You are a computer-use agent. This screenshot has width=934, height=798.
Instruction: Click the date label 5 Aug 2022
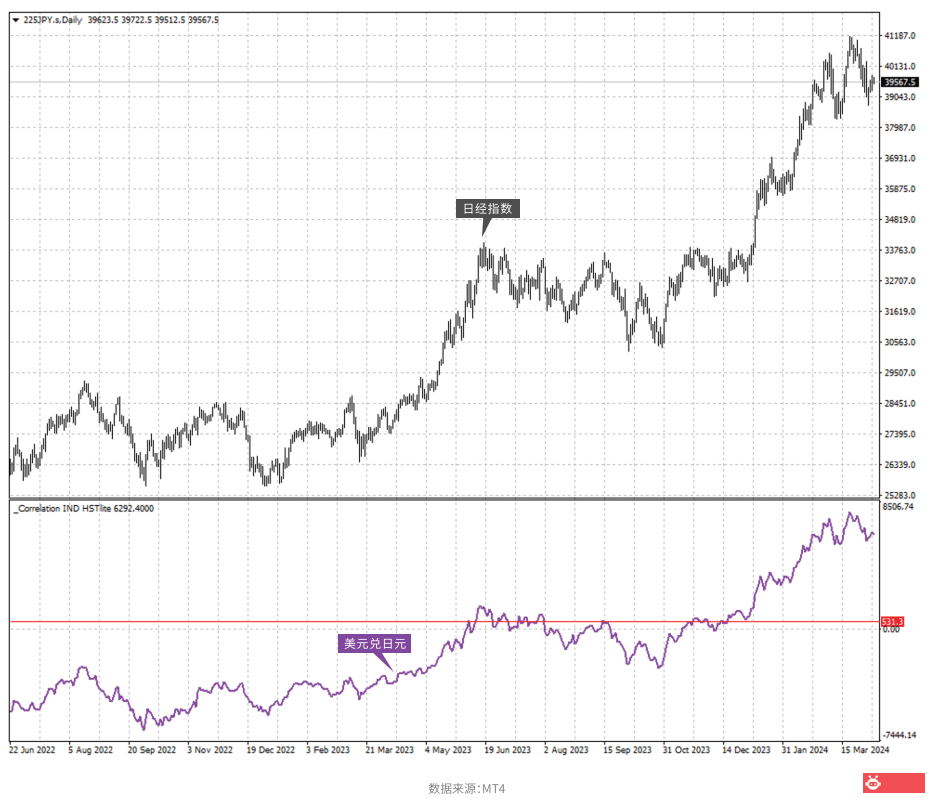(x=91, y=750)
